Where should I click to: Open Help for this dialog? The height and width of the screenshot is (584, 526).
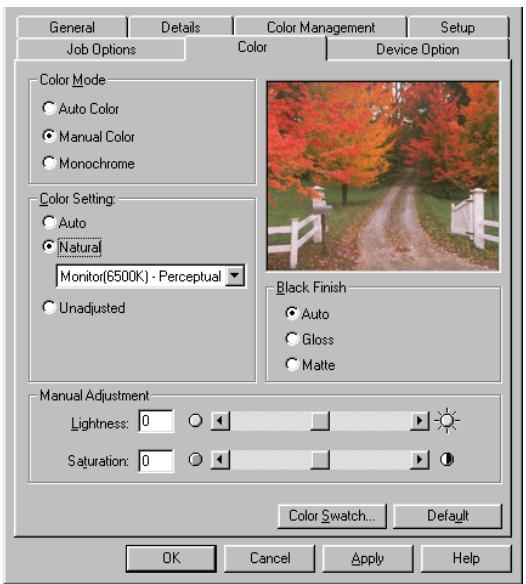(x=466, y=558)
